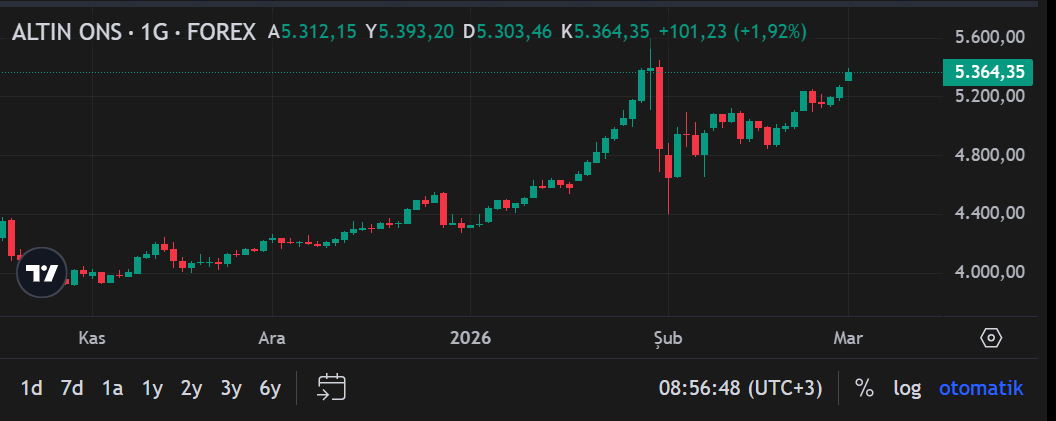Click the TradingView logo on the chart
1056x421 pixels.
point(42,272)
